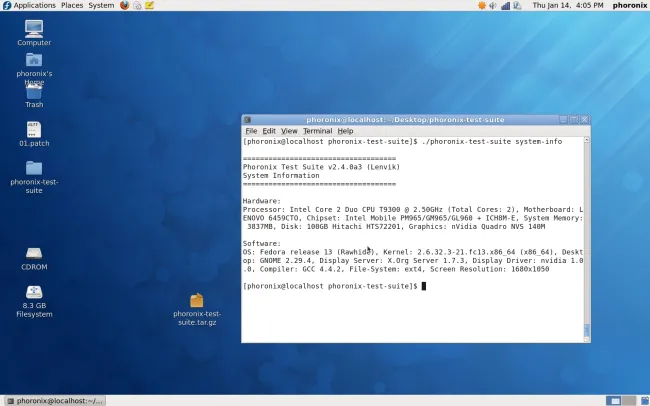Open the Terminal menu in menubar
The image size is (650, 406).
tap(317, 131)
